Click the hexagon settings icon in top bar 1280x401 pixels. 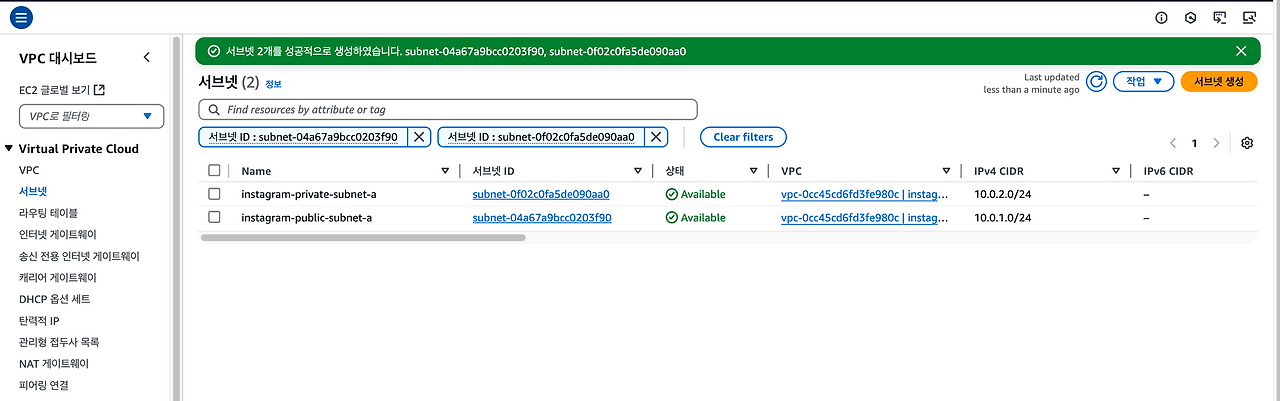point(1190,17)
